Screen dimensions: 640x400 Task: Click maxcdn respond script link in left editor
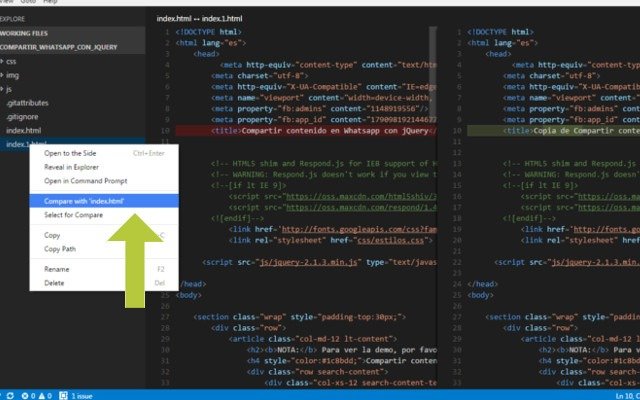(361, 207)
